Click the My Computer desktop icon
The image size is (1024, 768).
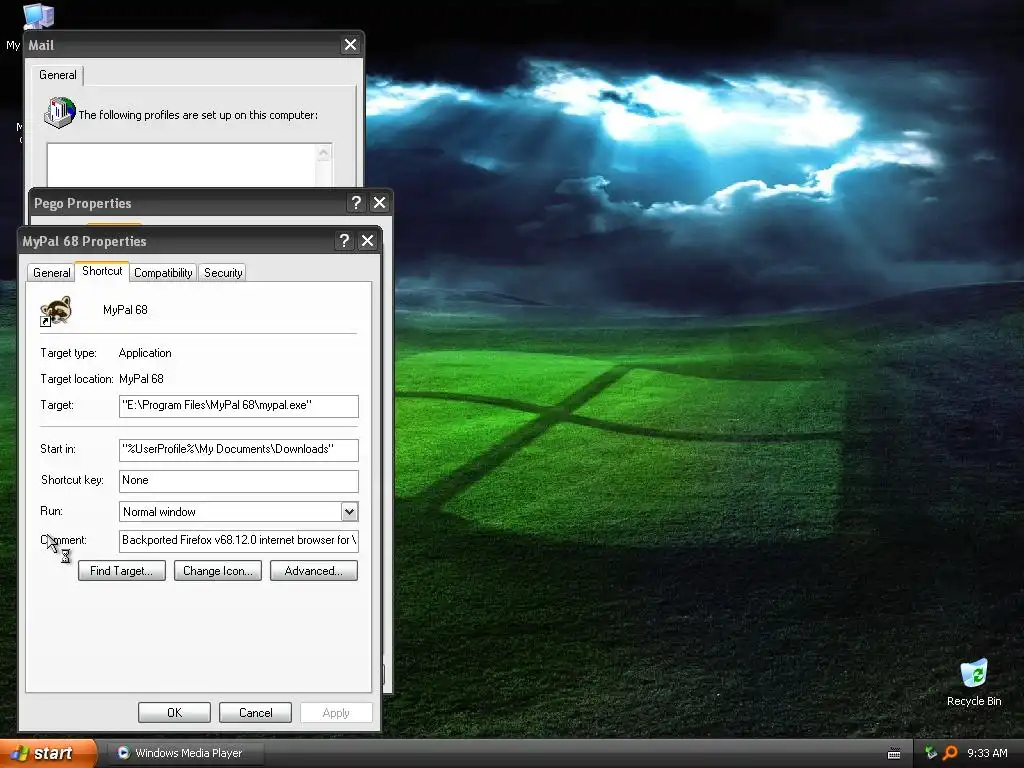coord(39,16)
